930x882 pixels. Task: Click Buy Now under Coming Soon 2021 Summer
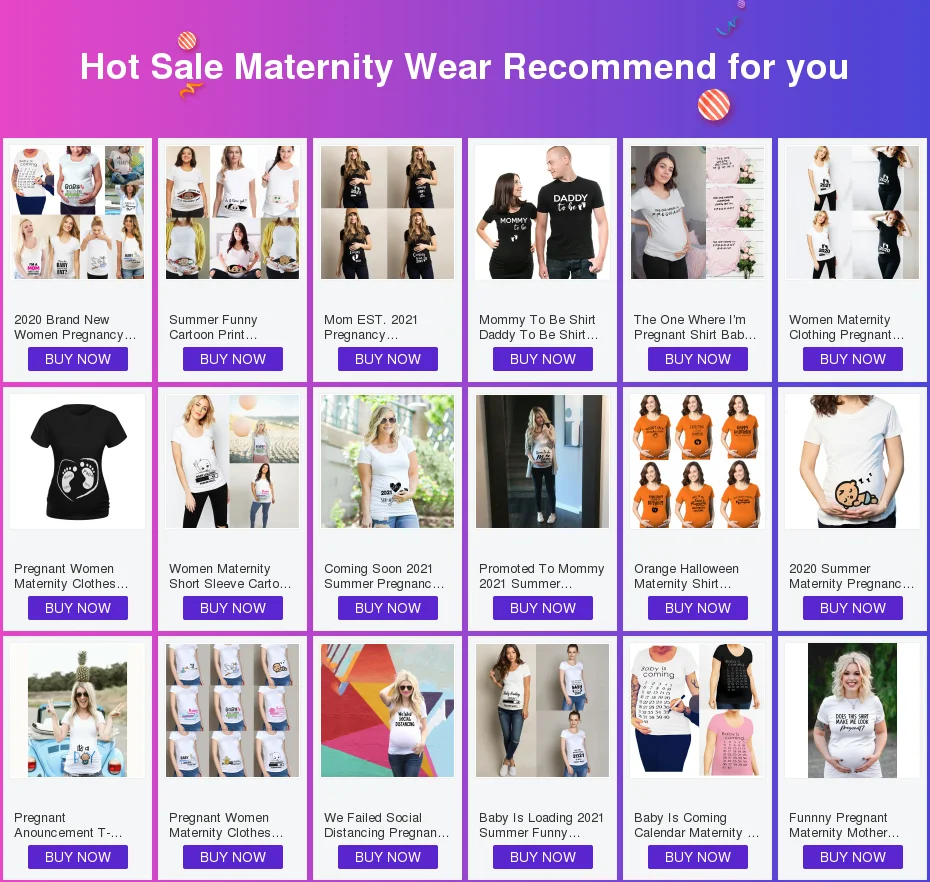coord(388,608)
